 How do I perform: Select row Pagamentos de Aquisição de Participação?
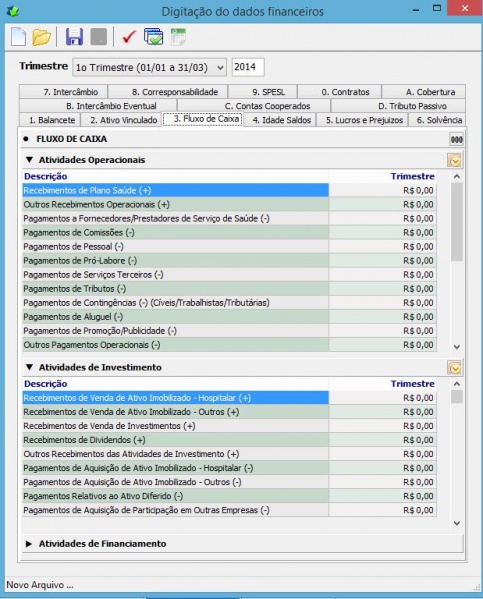point(229,510)
